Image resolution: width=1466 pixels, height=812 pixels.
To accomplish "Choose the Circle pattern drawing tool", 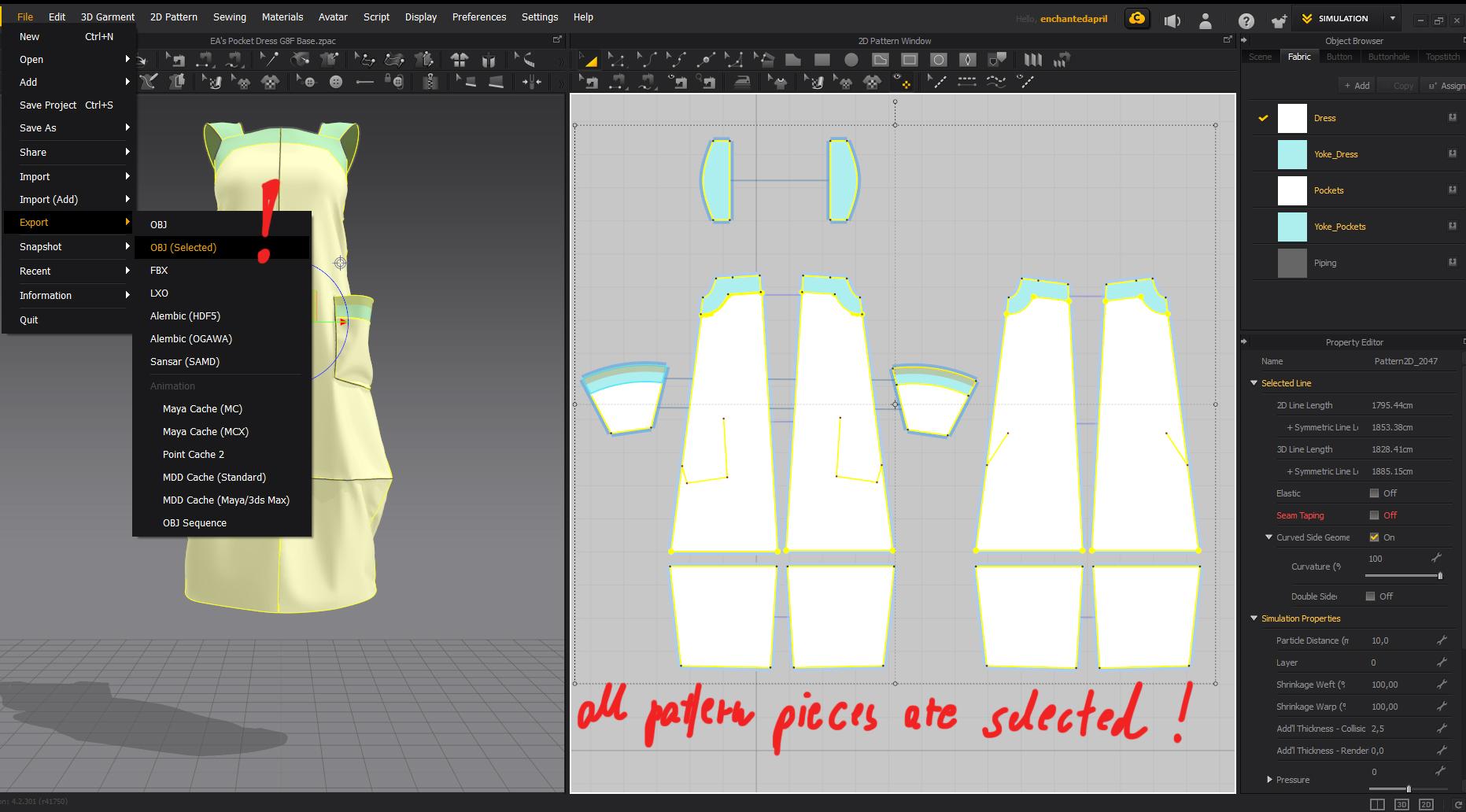I will (851, 60).
